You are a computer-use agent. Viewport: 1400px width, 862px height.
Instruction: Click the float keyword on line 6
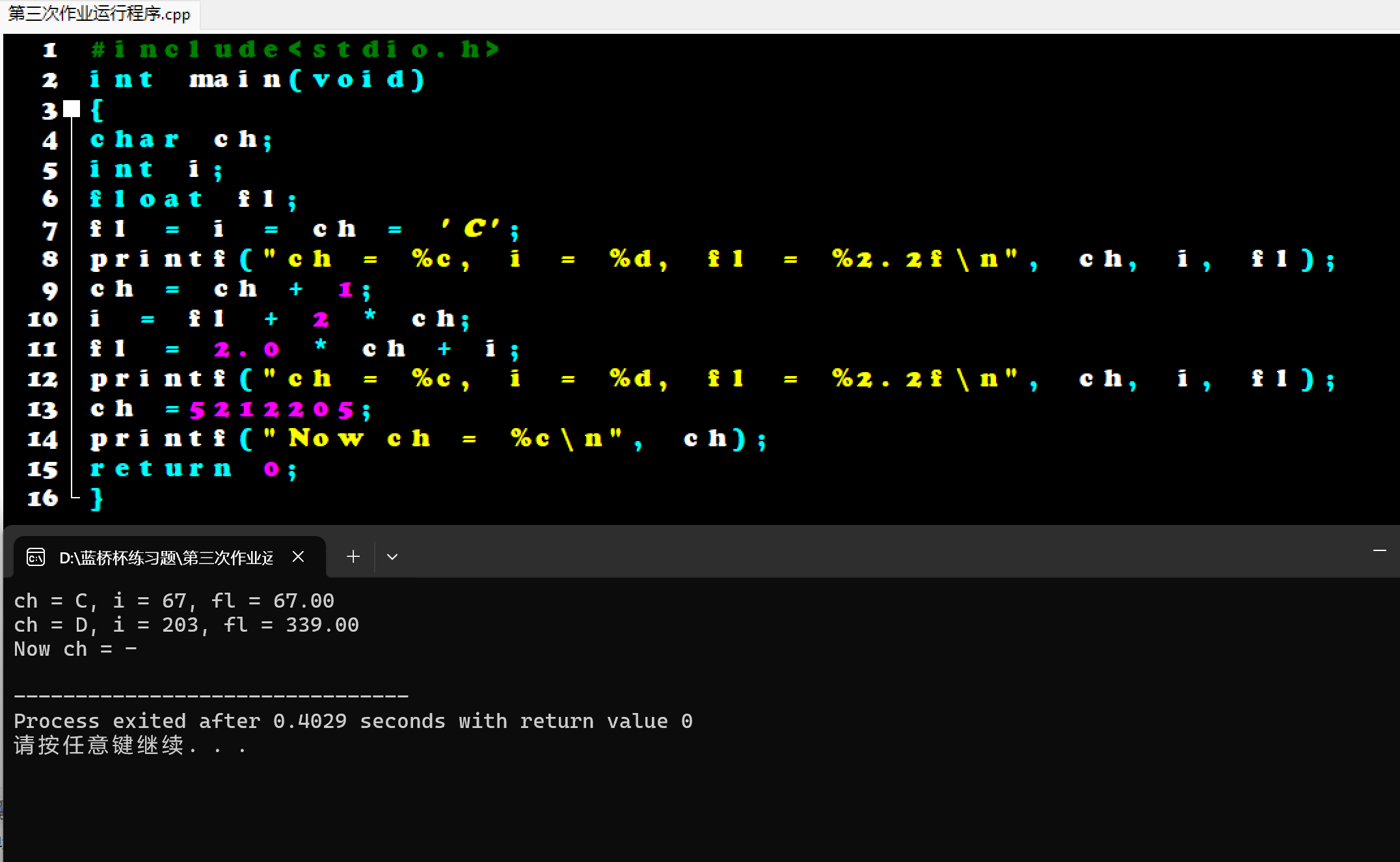coord(146,199)
